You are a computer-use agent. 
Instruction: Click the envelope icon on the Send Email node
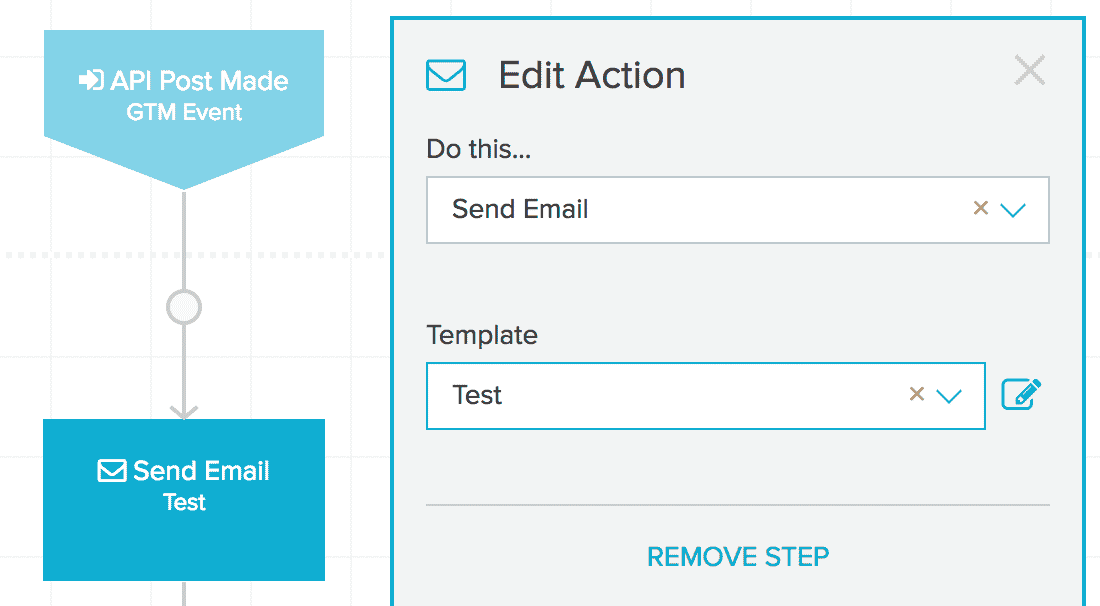click(x=112, y=471)
